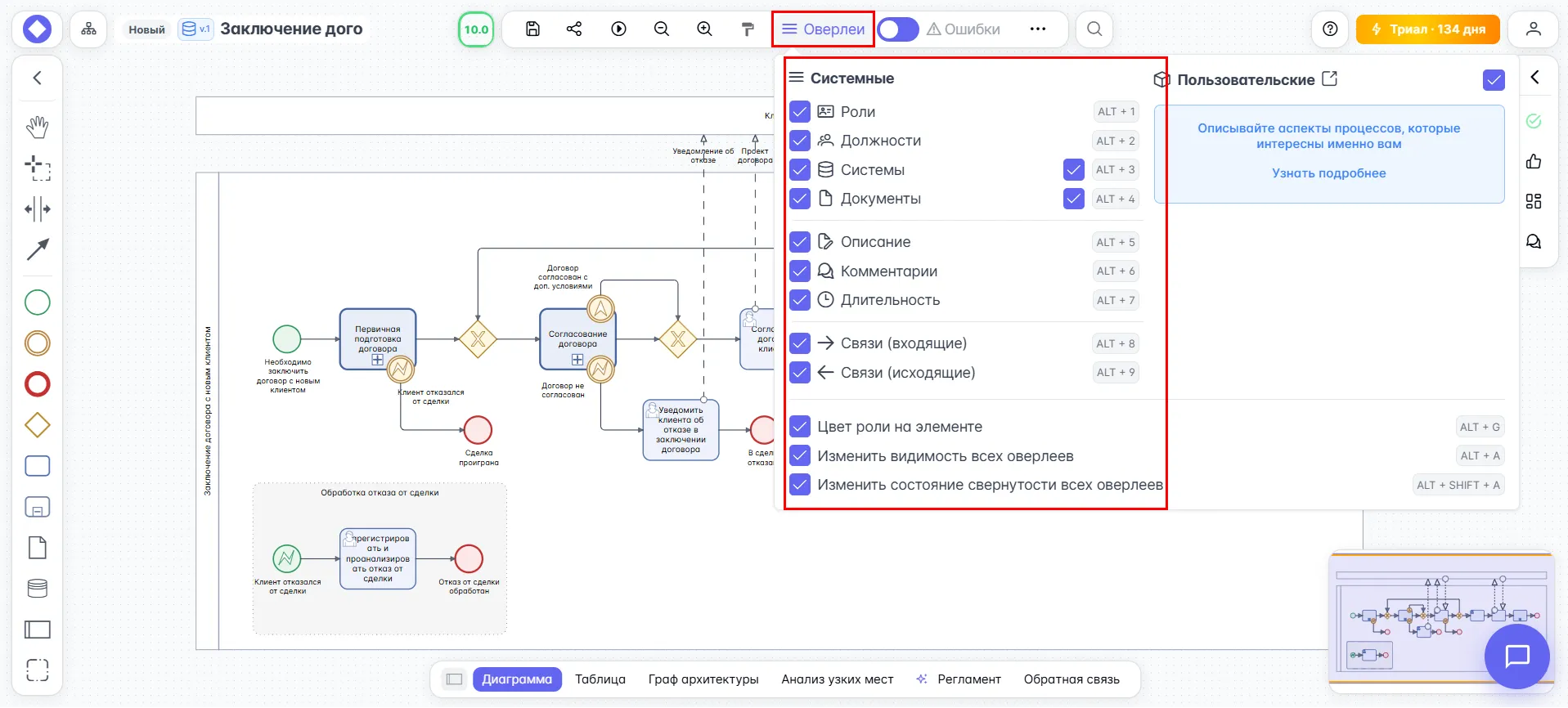
Task: Click the Триал 134 дня button
Action: pos(1427,29)
